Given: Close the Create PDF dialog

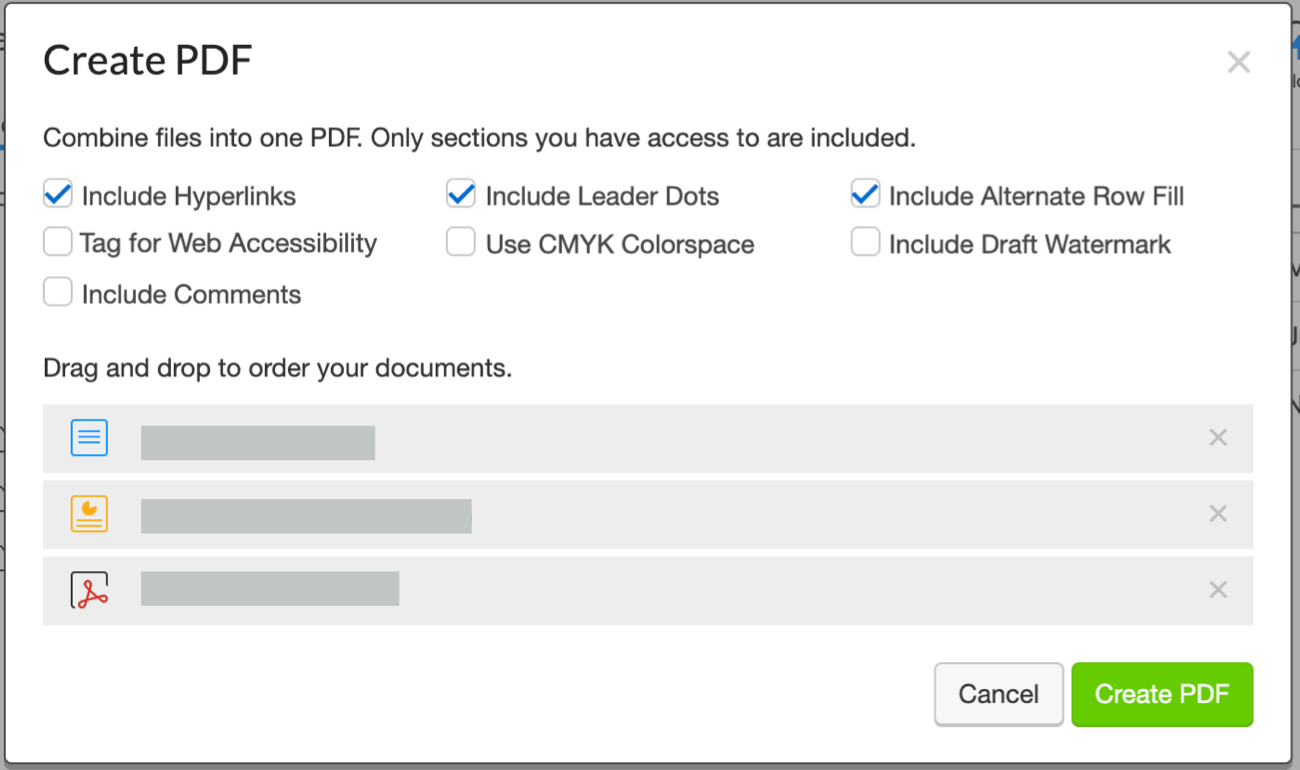Looking at the screenshot, I should (x=1238, y=63).
